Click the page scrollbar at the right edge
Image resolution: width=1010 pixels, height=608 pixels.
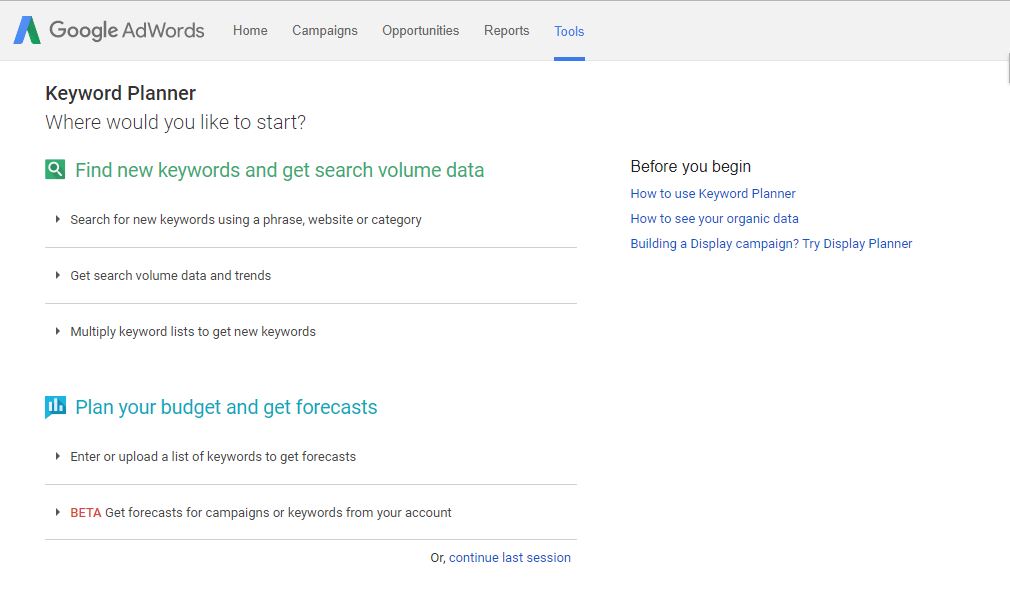pos(1008,69)
